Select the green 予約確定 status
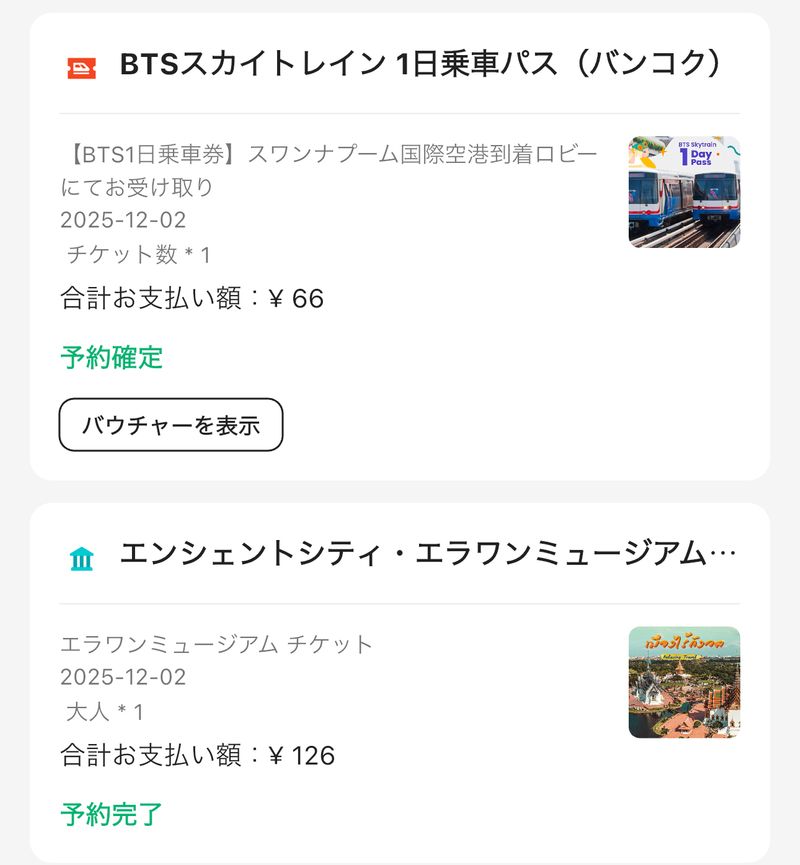Image resolution: width=800 pixels, height=865 pixels. coord(112,357)
